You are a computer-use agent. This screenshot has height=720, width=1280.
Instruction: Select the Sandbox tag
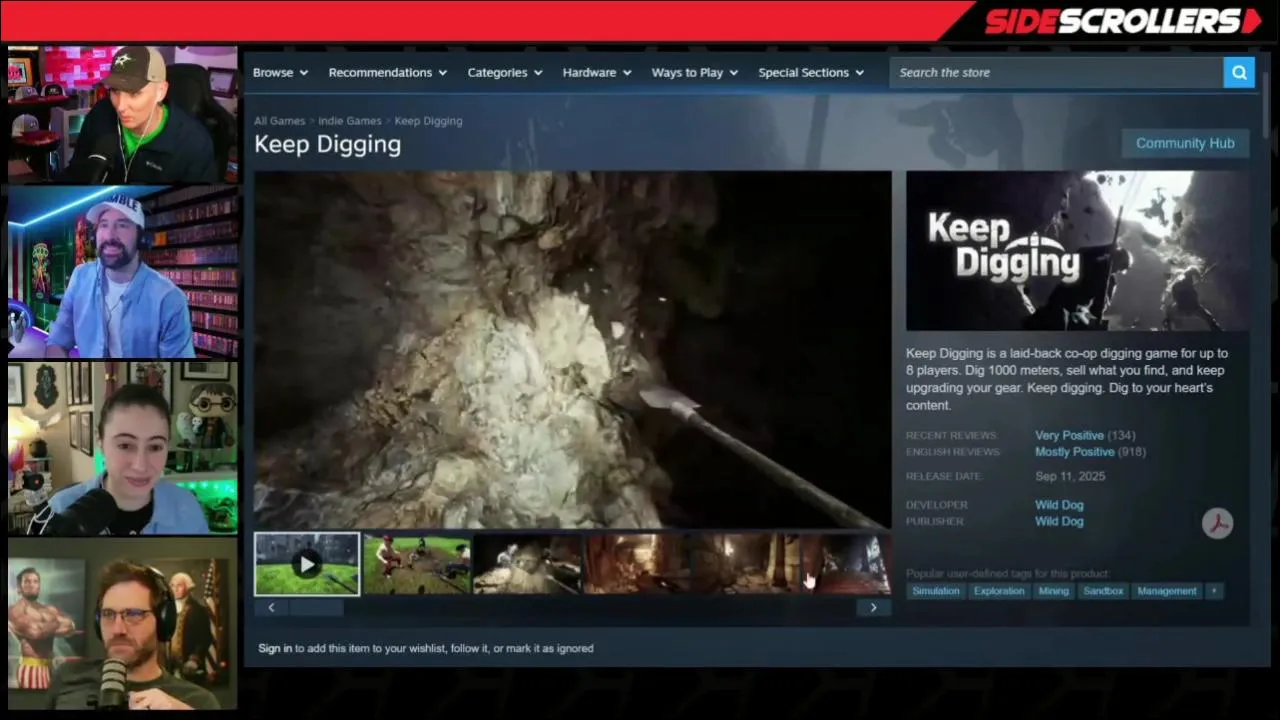1103,591
